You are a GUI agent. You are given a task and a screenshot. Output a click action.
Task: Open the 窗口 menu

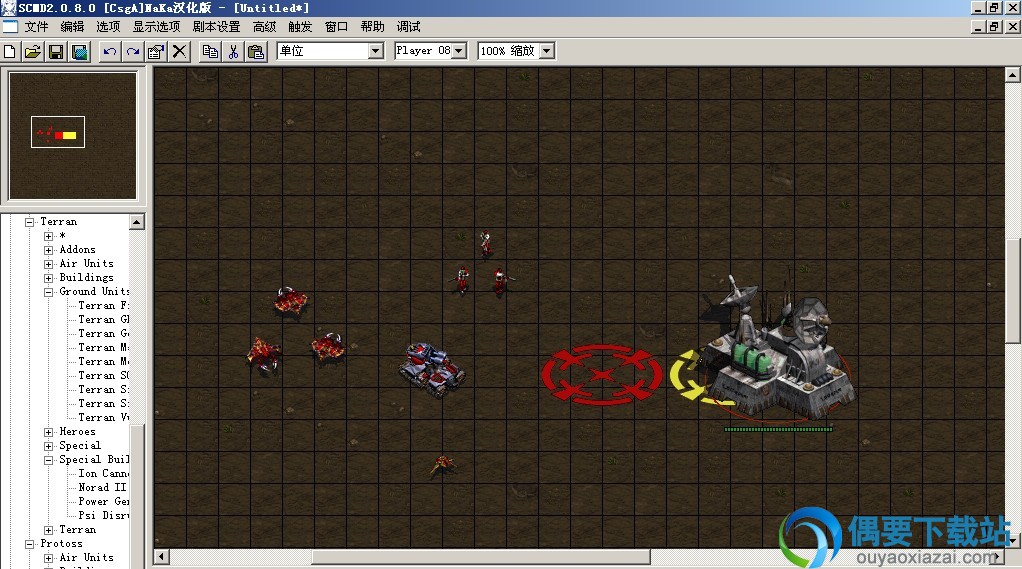coord(336,27)
